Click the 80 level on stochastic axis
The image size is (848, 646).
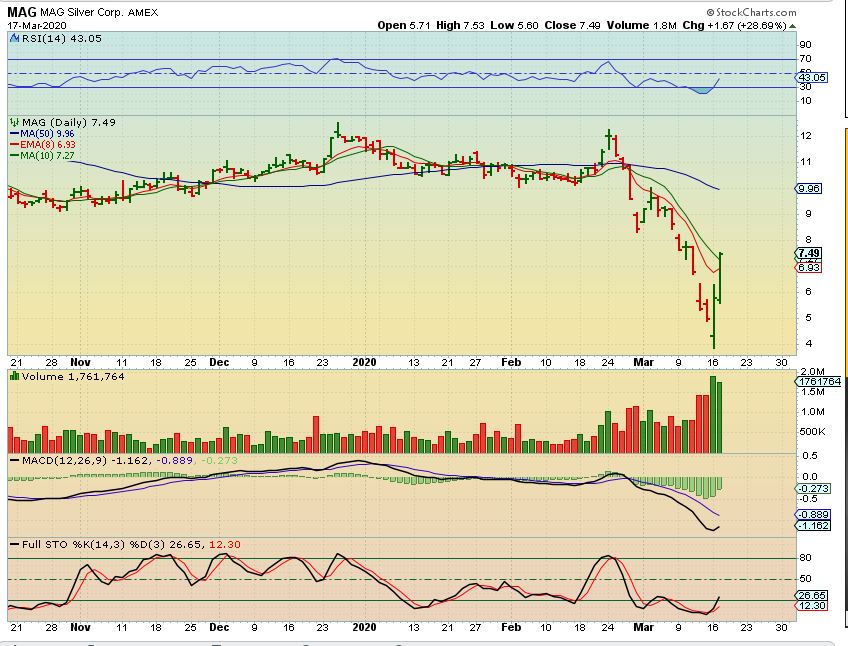(805, 558)
